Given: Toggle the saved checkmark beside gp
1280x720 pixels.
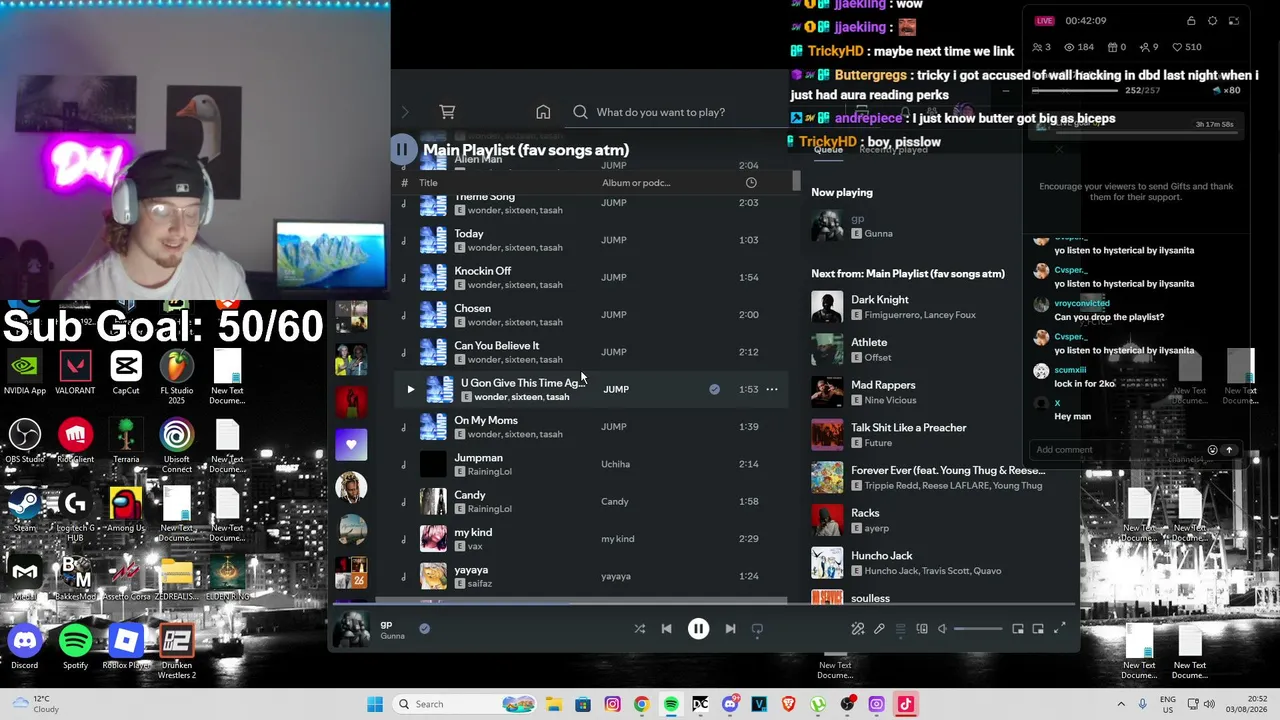Looking at the screenshot, I should [424, 629].
